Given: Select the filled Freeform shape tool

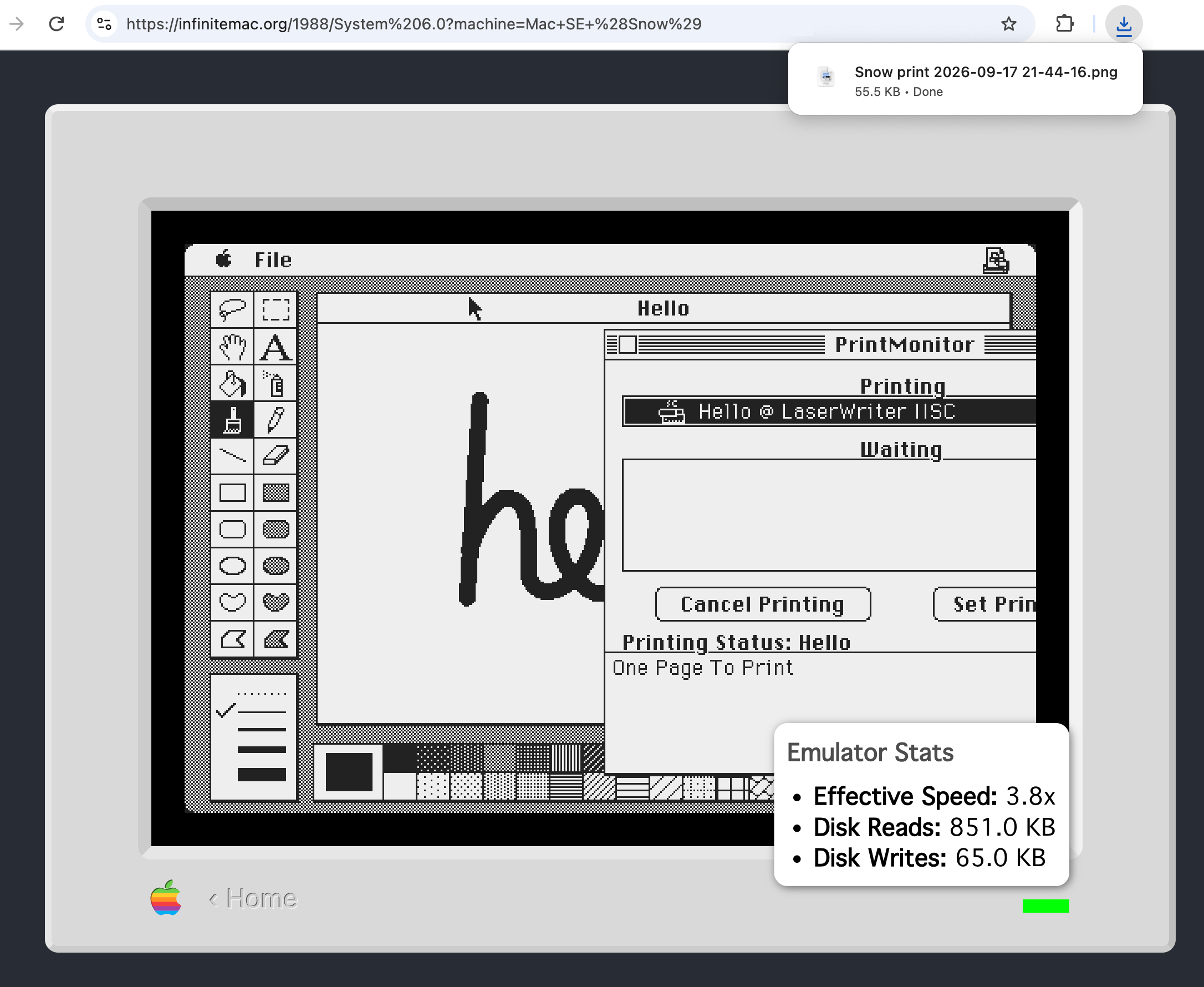Looking at the screenshot, I should pos(276,602).
